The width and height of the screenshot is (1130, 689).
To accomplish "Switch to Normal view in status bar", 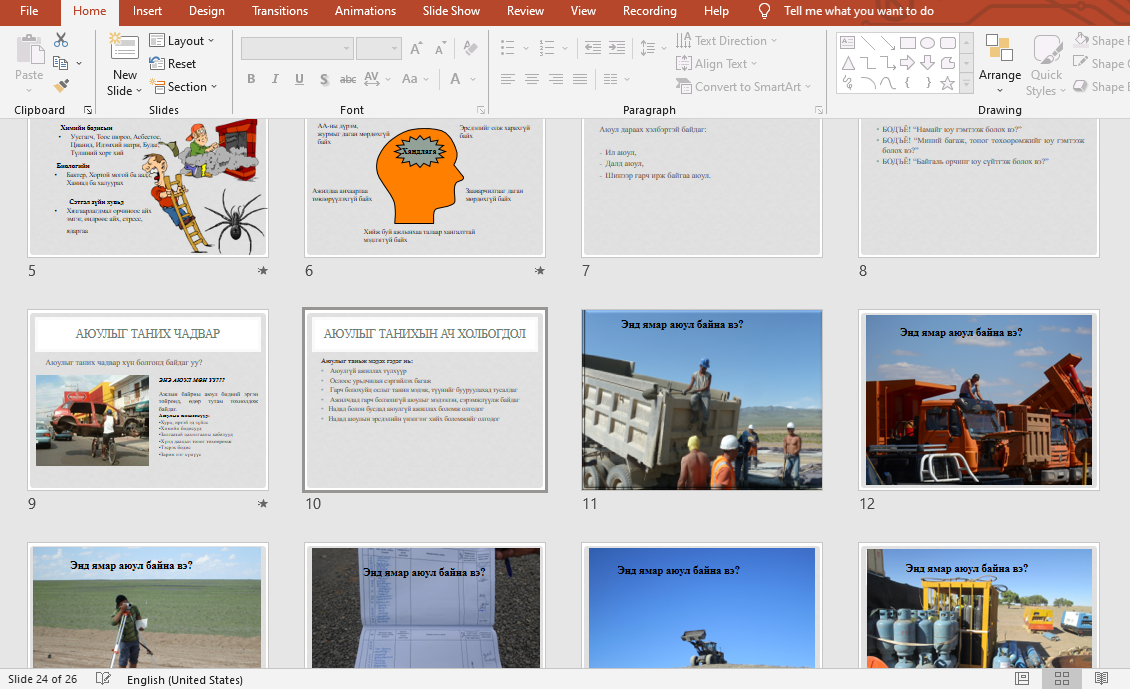I will pos(1022,679).
